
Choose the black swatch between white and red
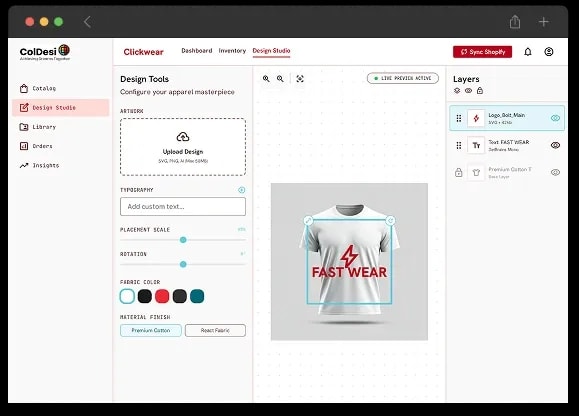click(x=145, y=296)
